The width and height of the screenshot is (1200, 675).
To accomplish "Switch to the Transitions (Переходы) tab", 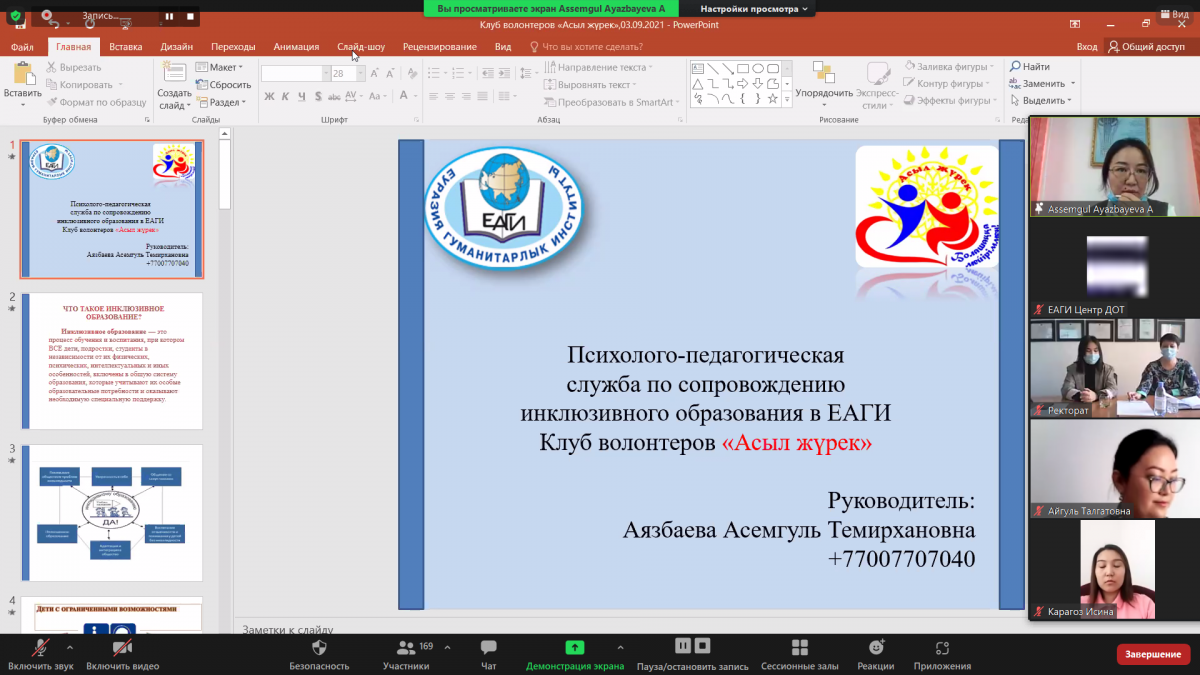I will [x=233, y=46].
